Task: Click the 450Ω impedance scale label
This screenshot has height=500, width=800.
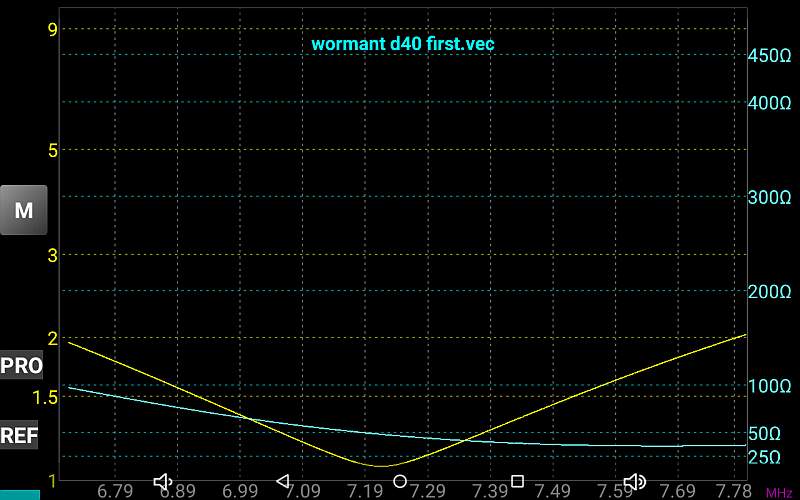Action: pyautogui.click(x=770, y=56)
